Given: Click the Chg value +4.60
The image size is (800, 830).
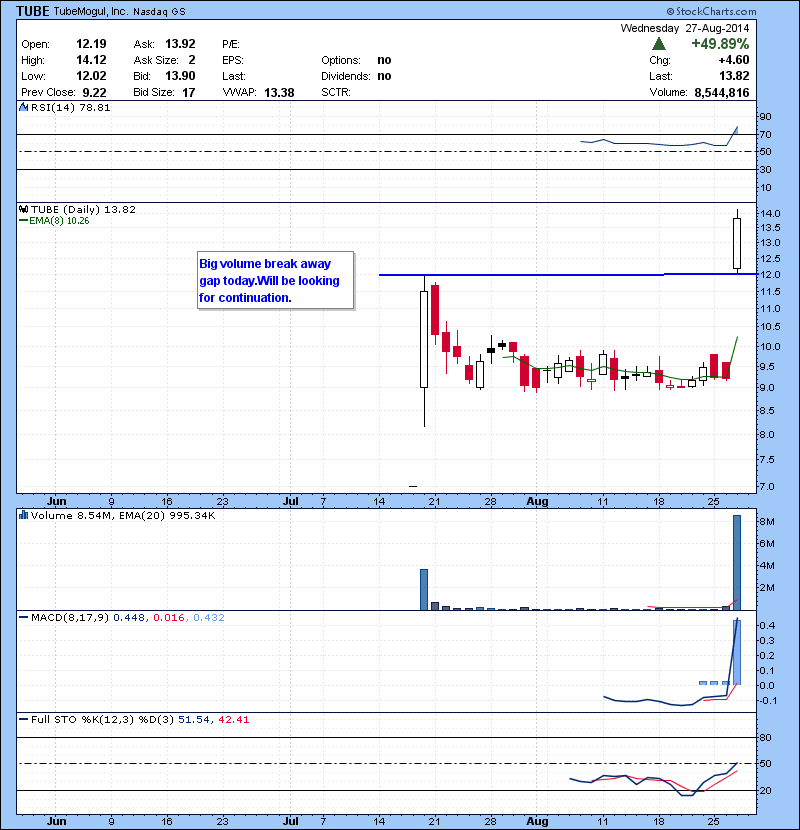Looking at the screenshot, I should 733,60.
